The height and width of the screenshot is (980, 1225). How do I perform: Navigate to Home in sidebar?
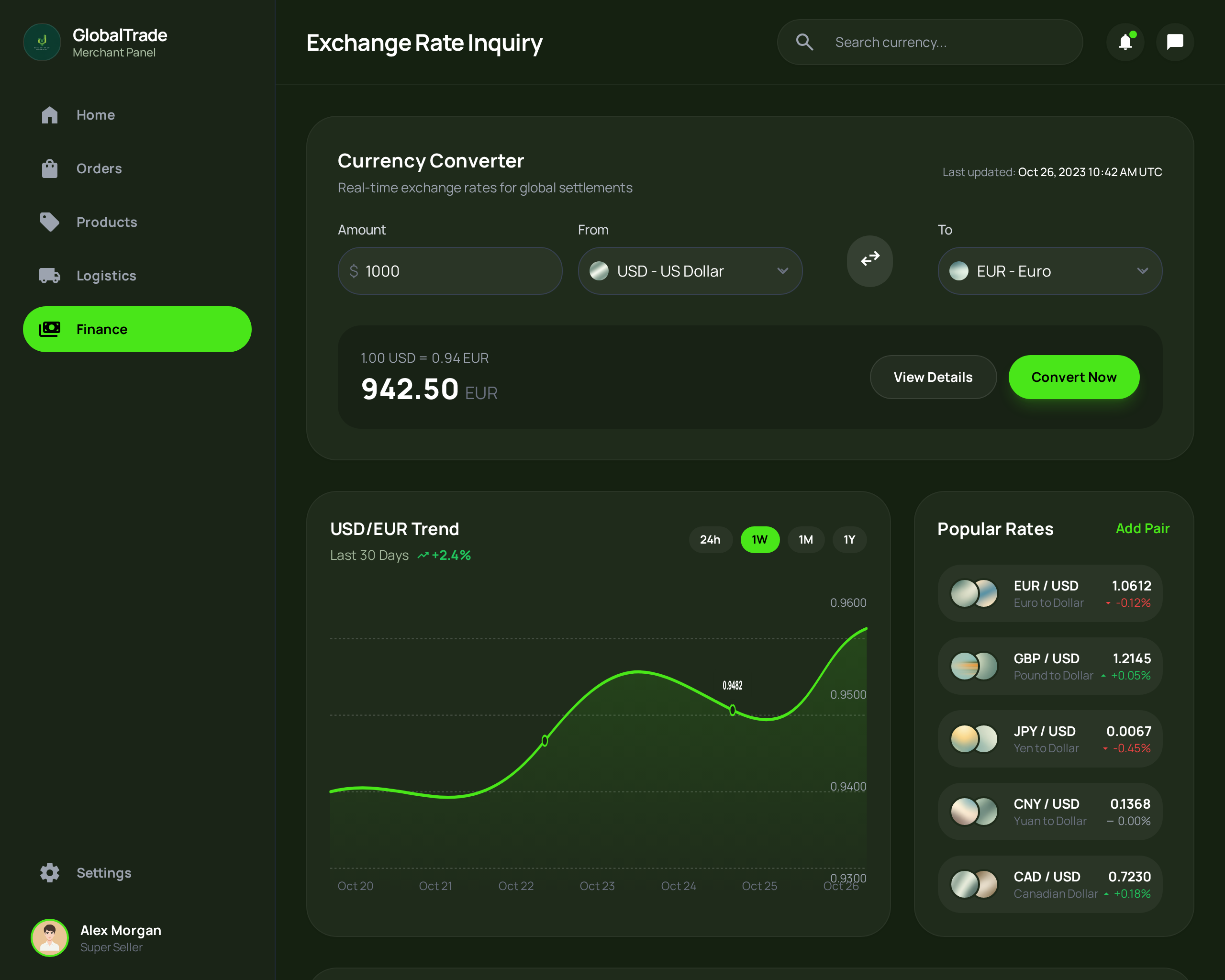pos(95,115)
